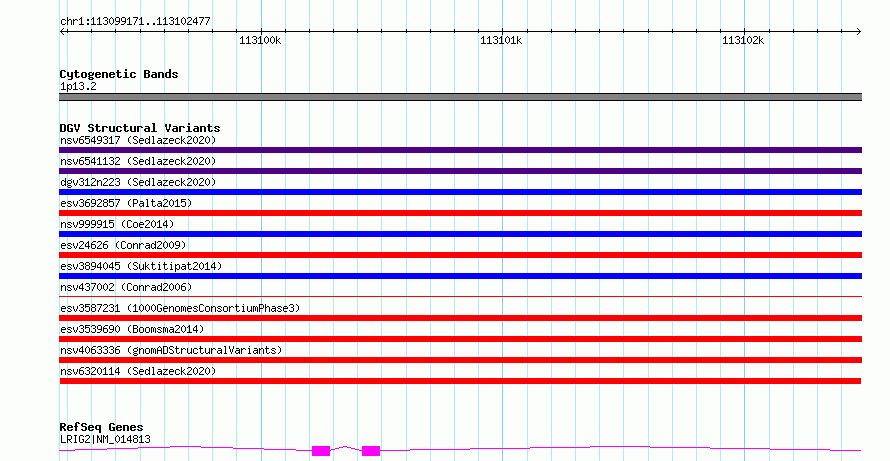This screenshot has width=890, height=461.
Task: Select the thin red nsv437002 variant line
Action: 460,296
